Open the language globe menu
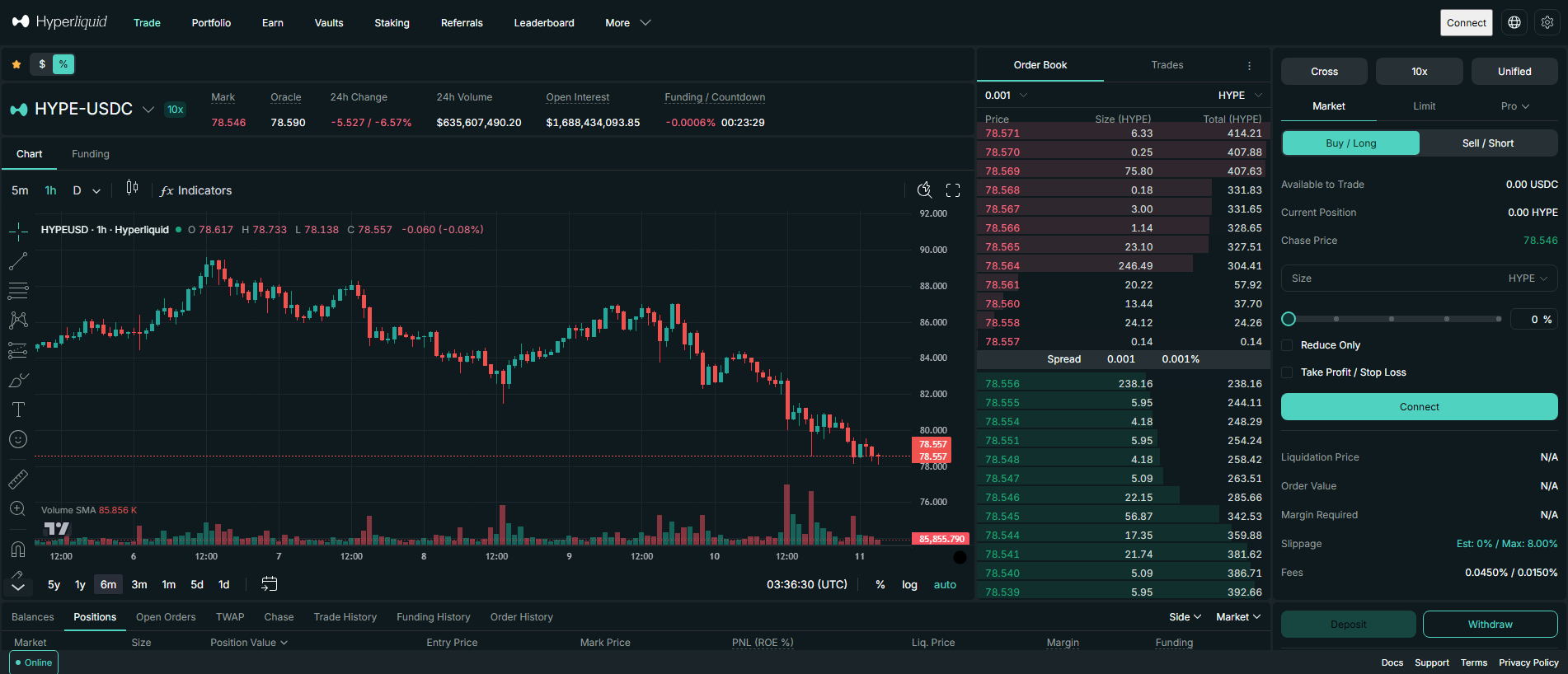 pyautogui.click(x=1514, y=23)
